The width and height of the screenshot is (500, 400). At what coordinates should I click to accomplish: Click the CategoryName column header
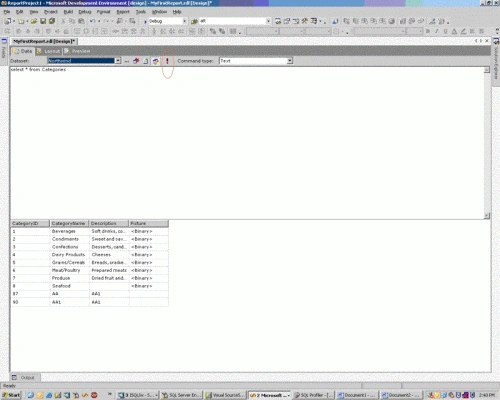pos(69,223)
